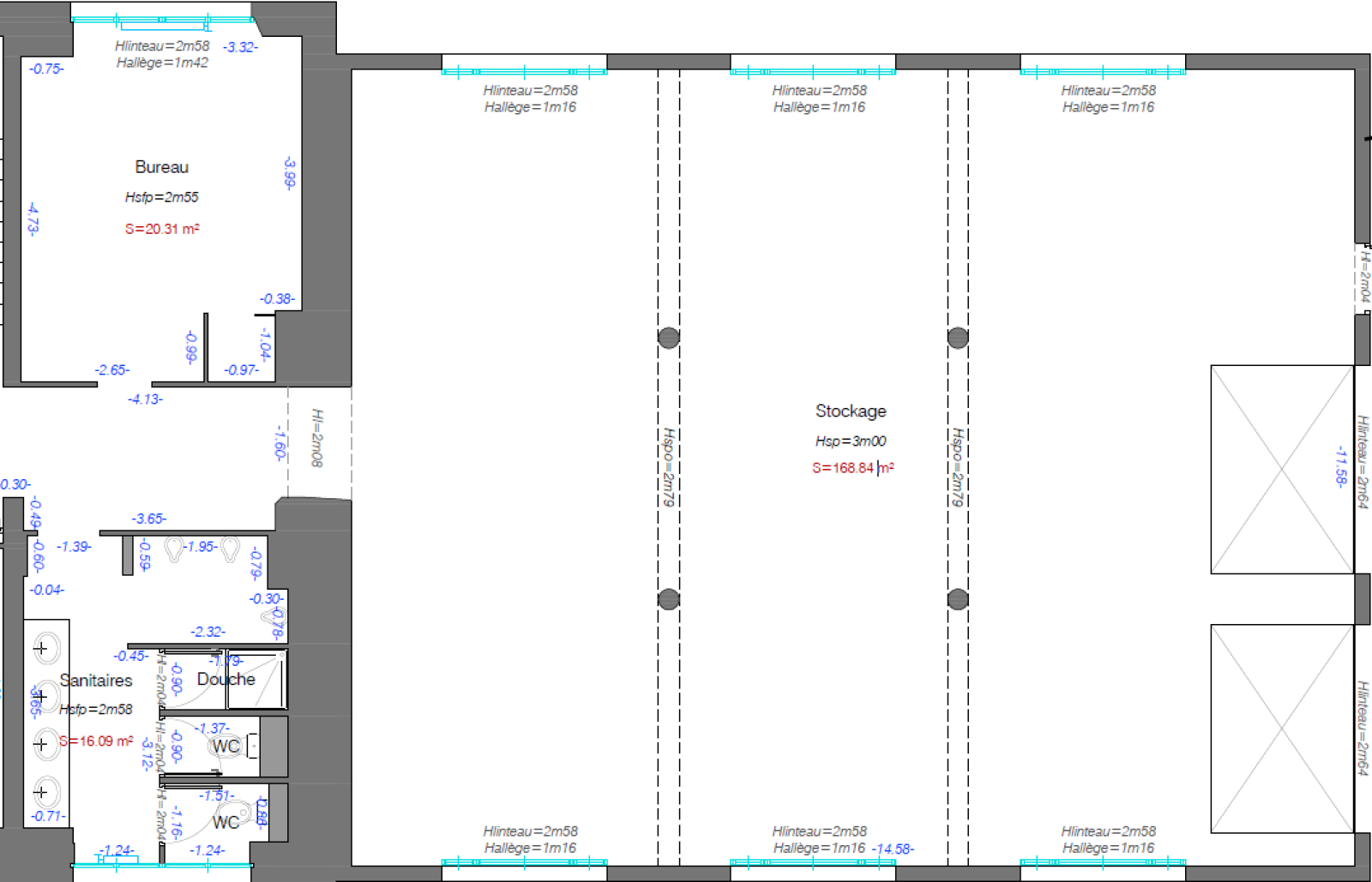Click the Bureau surface S=20.31 m² text

[x=162, y=229]
